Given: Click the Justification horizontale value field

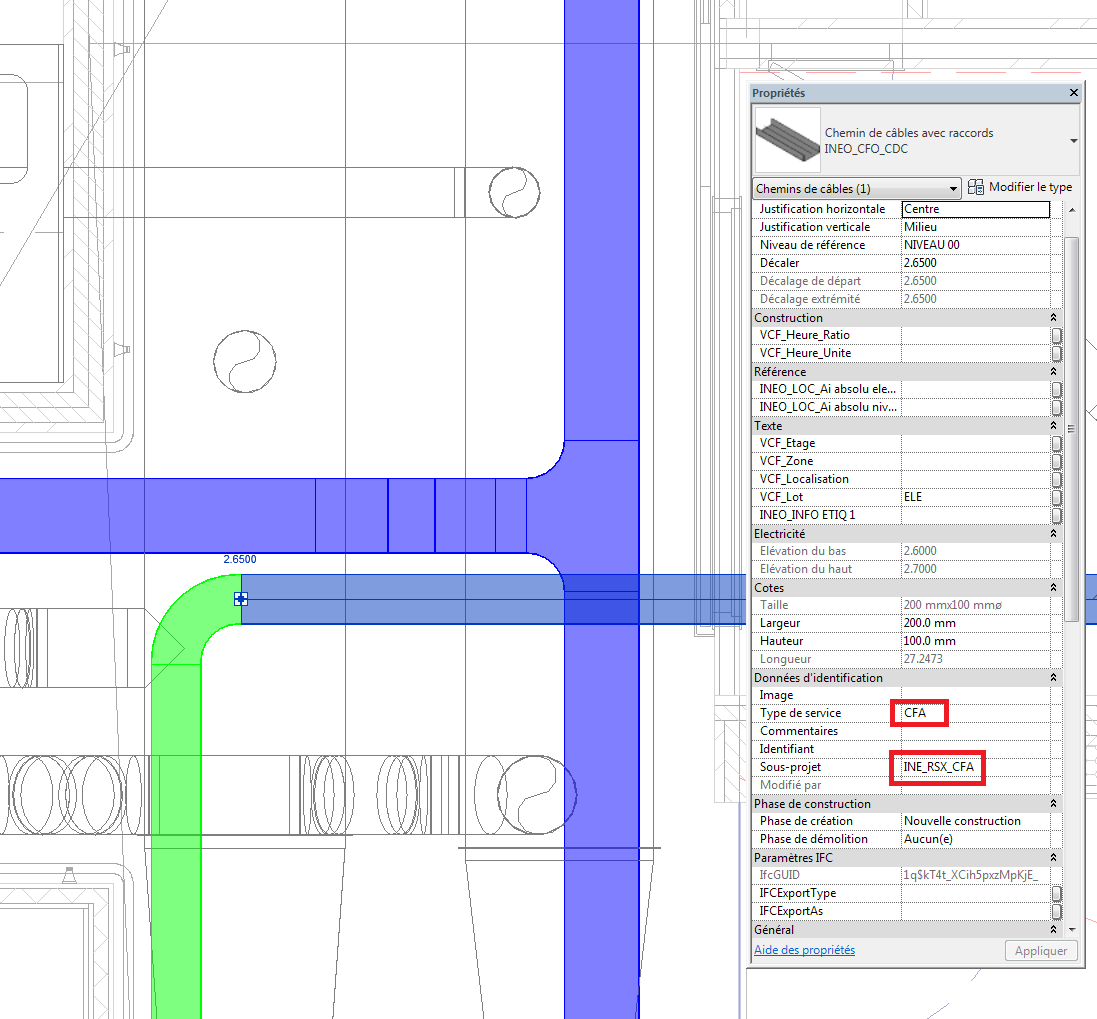Looking at the screenshot, I should (975, 209).
